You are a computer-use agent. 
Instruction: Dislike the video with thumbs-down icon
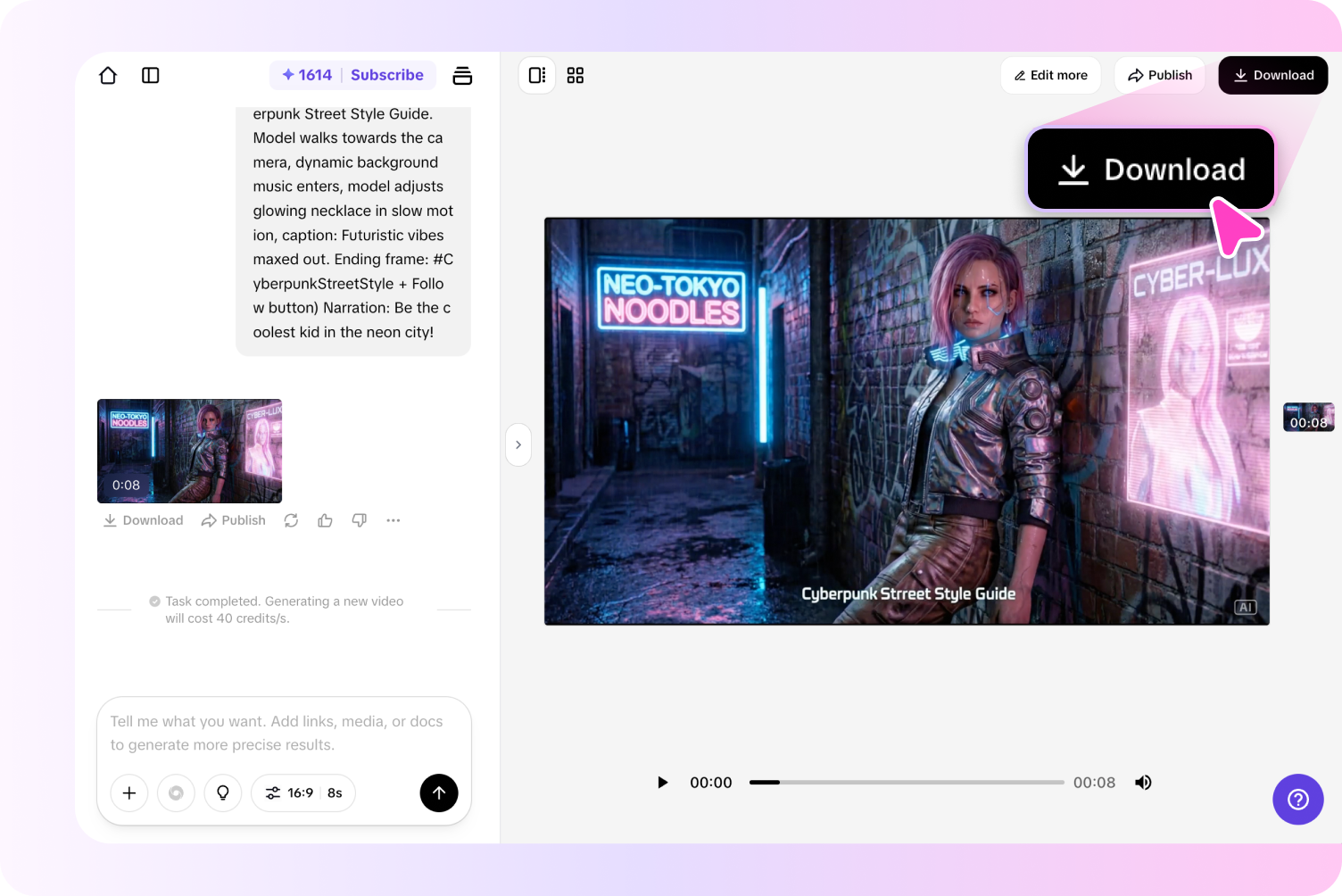[x=359, y=520]
